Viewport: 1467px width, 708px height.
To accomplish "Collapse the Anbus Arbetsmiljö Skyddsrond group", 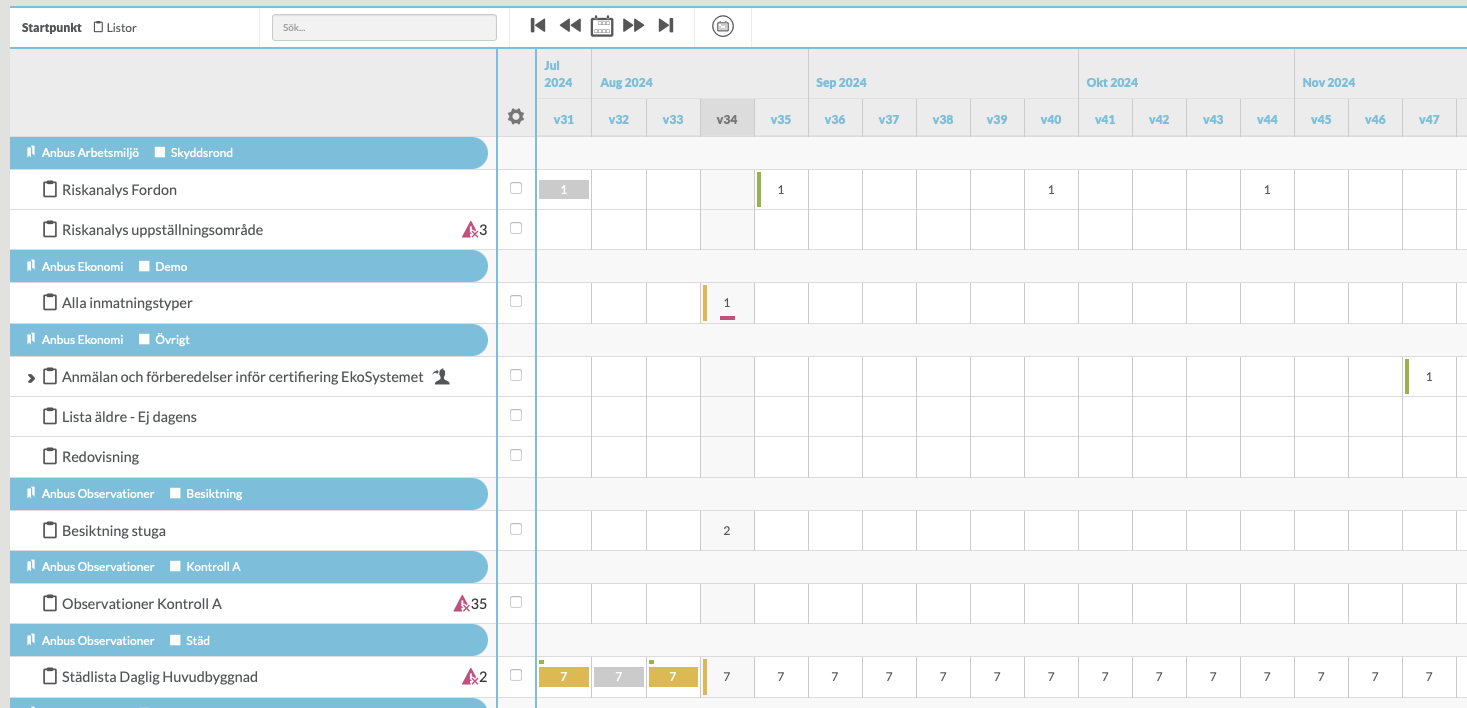I will (x=31, y=153).
